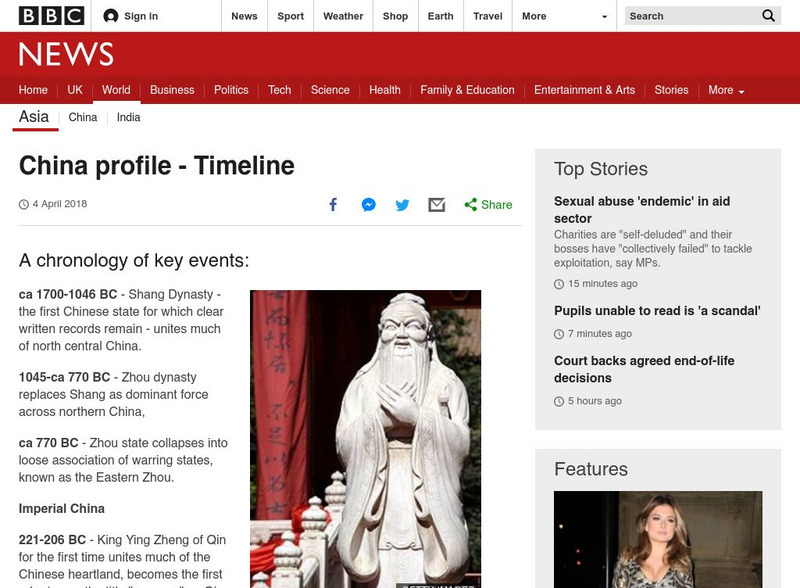Click the Features woman photo thumbnail

658,540
